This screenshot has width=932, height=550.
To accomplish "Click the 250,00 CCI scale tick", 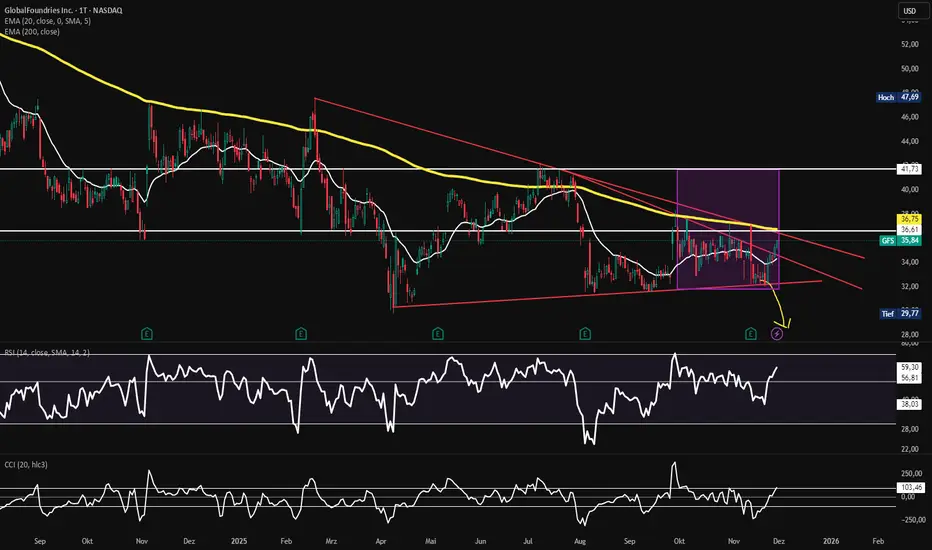I will [x=912, y=474].
